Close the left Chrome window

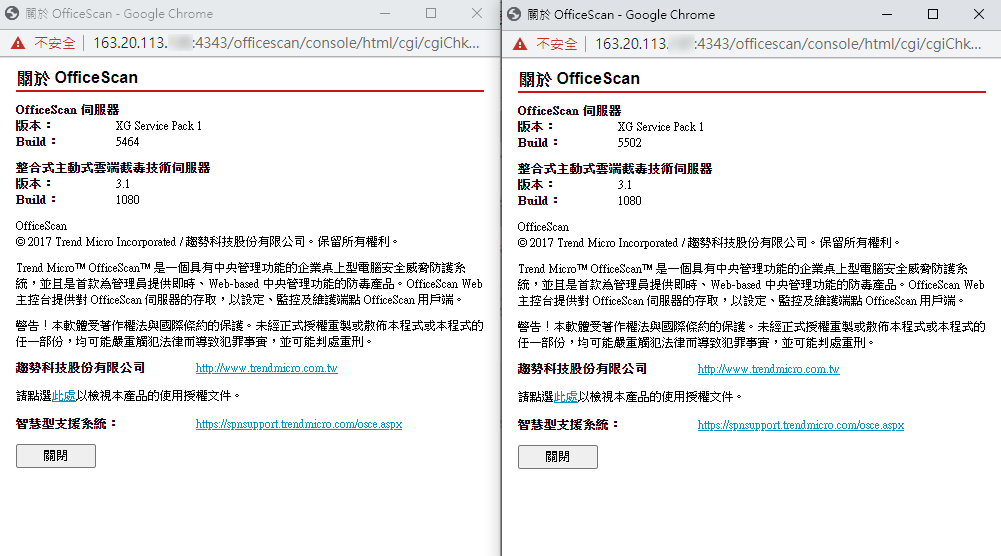click(477, 13)
